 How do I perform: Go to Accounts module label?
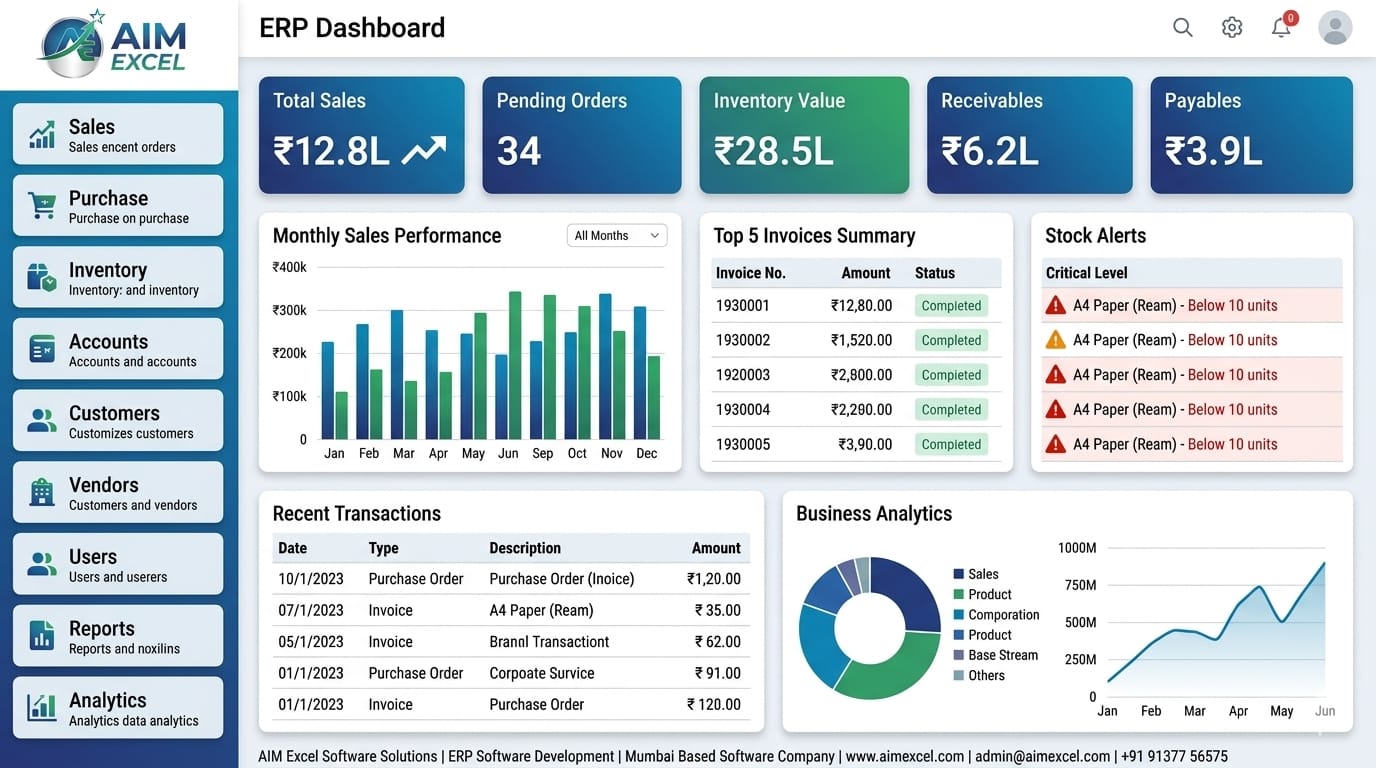pos(108,342)
